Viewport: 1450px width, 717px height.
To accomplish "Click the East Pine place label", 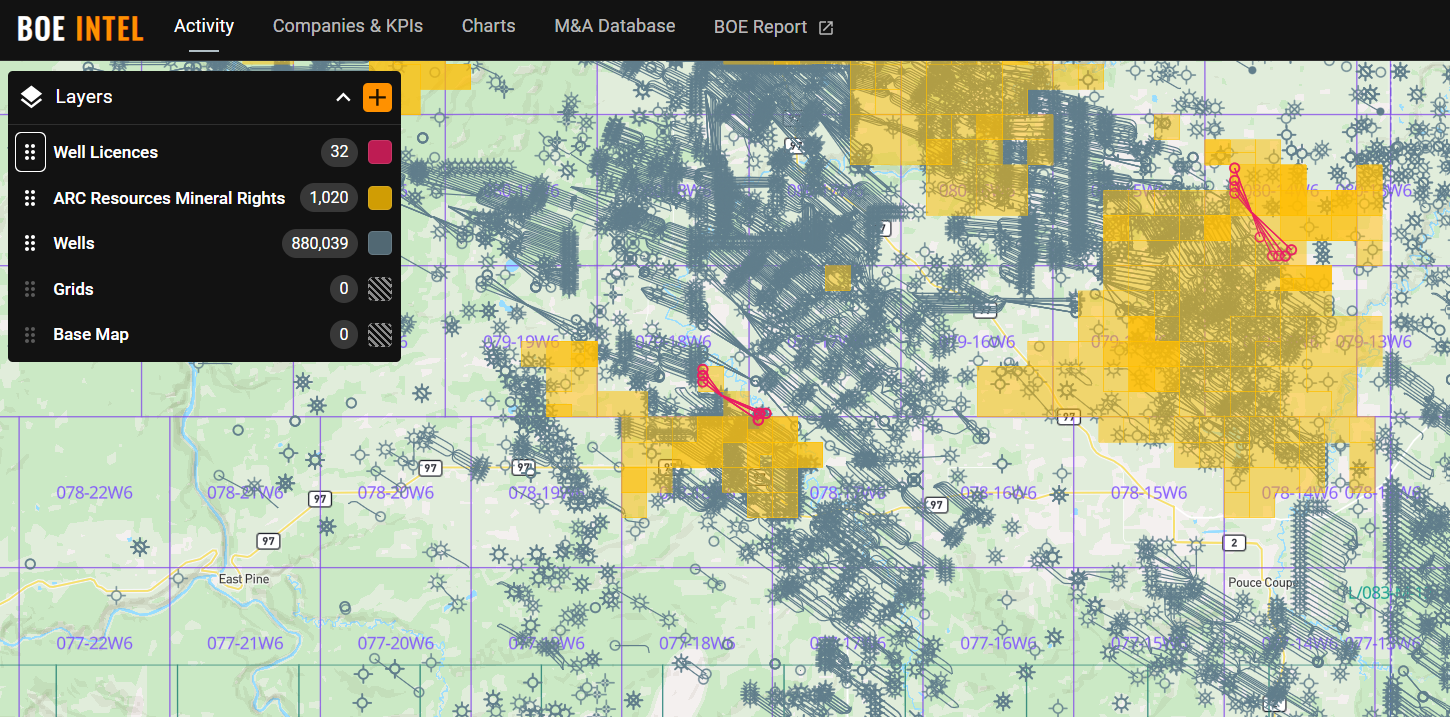I will [244, 579].
